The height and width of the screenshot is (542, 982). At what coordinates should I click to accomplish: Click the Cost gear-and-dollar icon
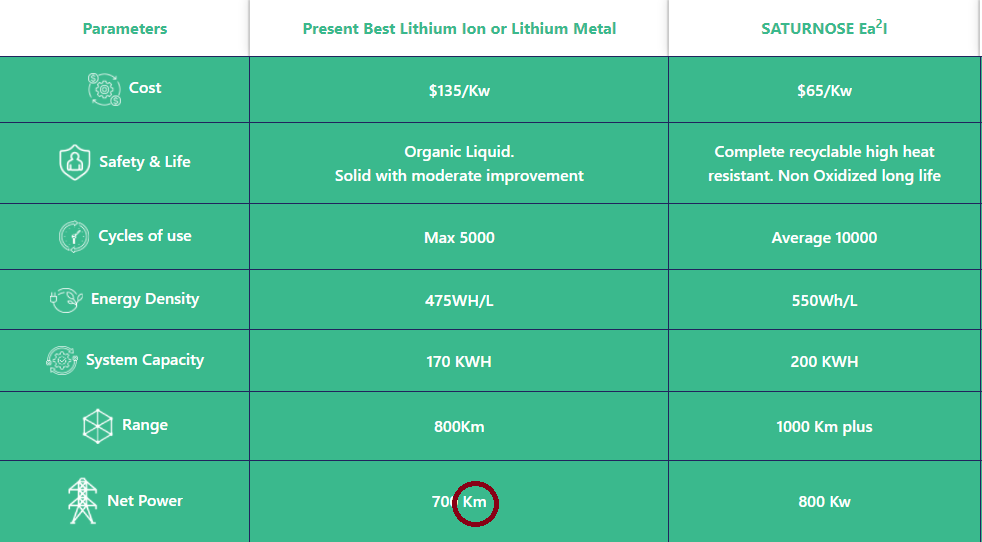pos(104,90)
